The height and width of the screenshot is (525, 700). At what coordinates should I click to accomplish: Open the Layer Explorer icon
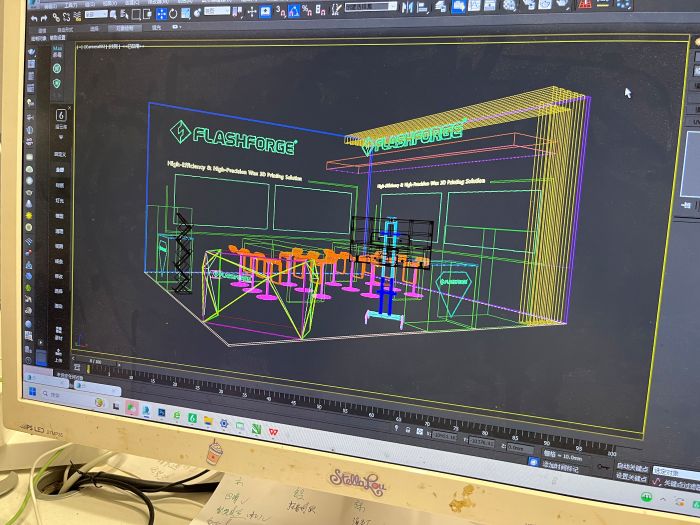[x=441, y=6]
